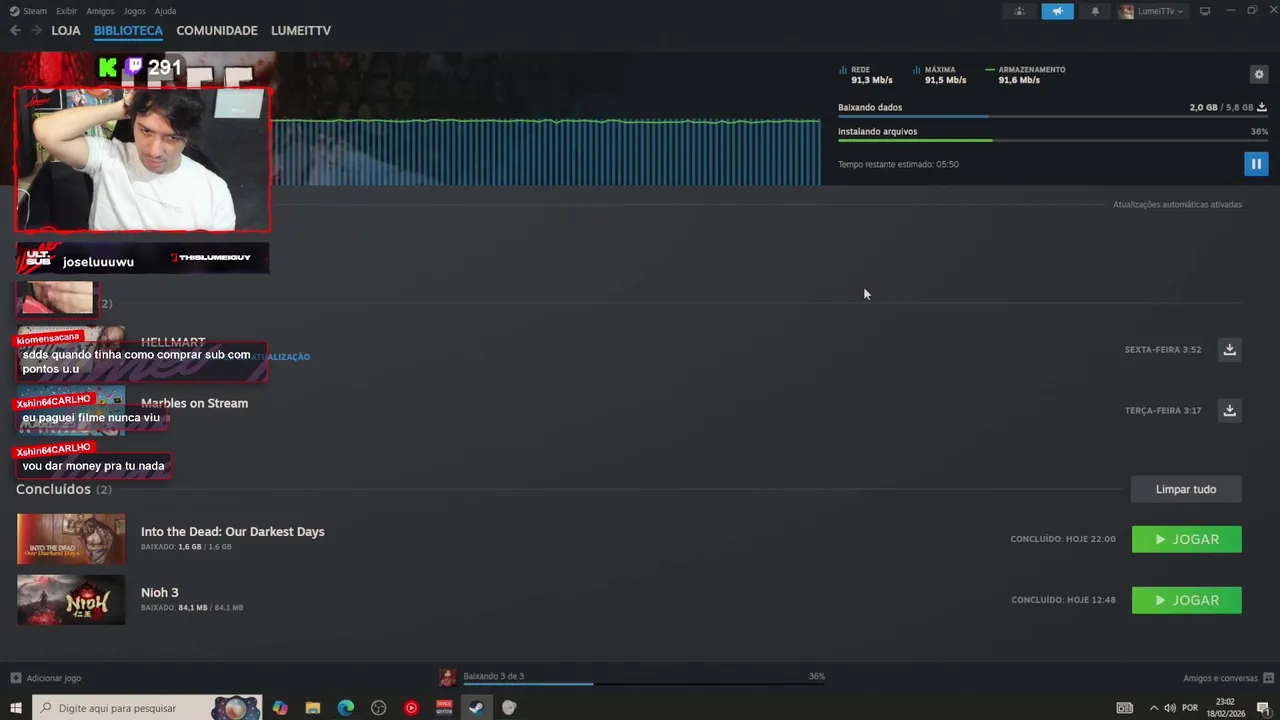Open the friends list icon in title bar
1280x720 pixels.
pos(1019,11)
